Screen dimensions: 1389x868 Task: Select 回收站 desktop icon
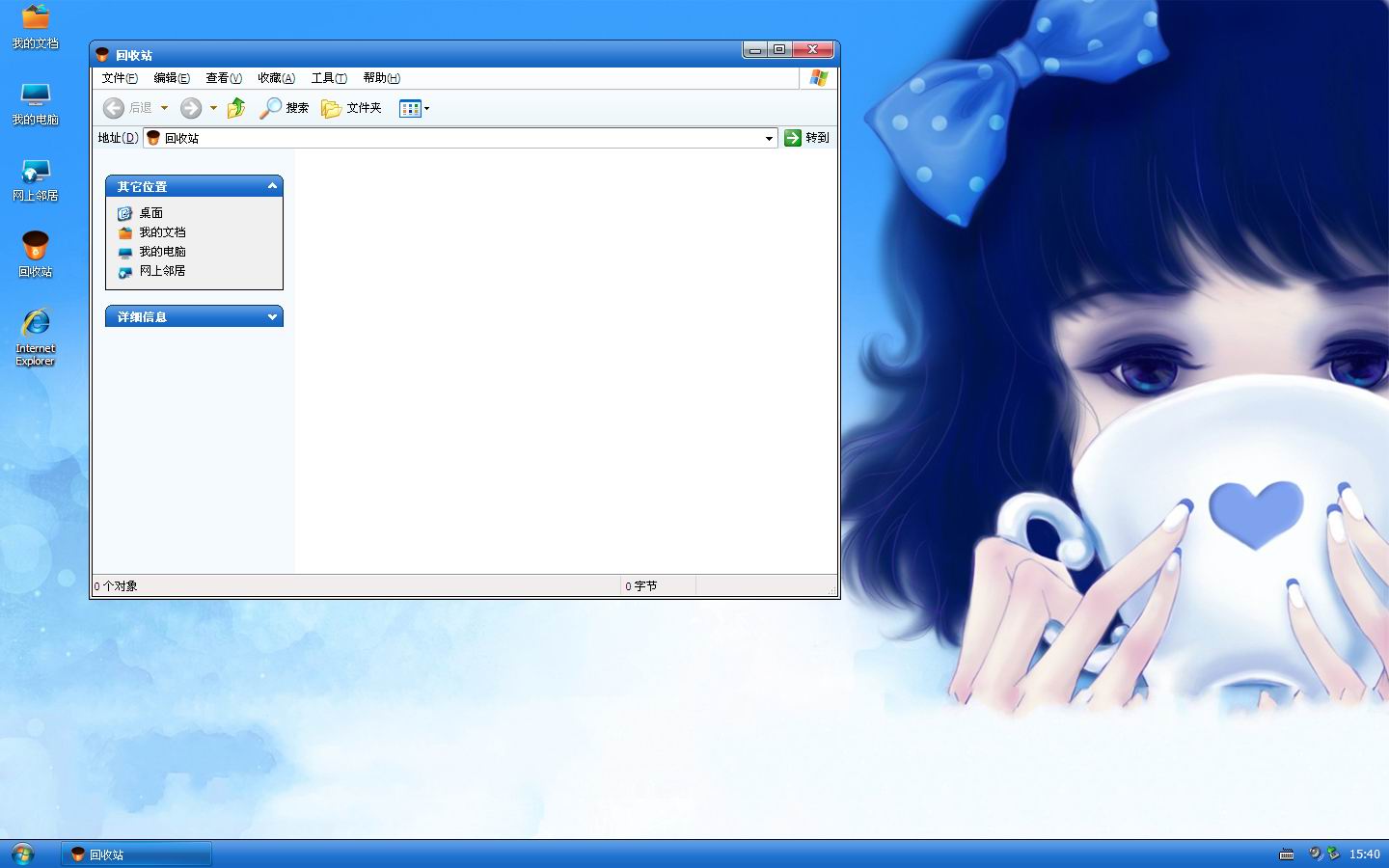tap(36, 256)
